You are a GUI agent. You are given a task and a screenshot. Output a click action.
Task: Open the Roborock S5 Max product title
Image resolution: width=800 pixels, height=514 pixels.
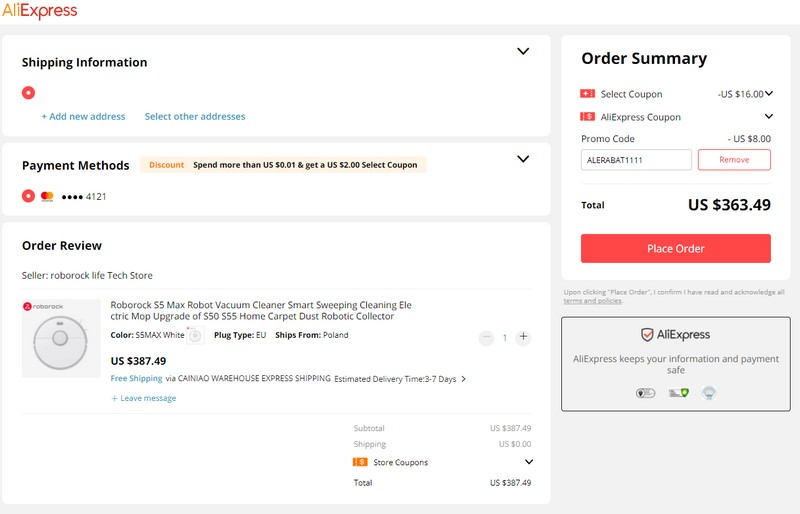click(x=261, y=310)
